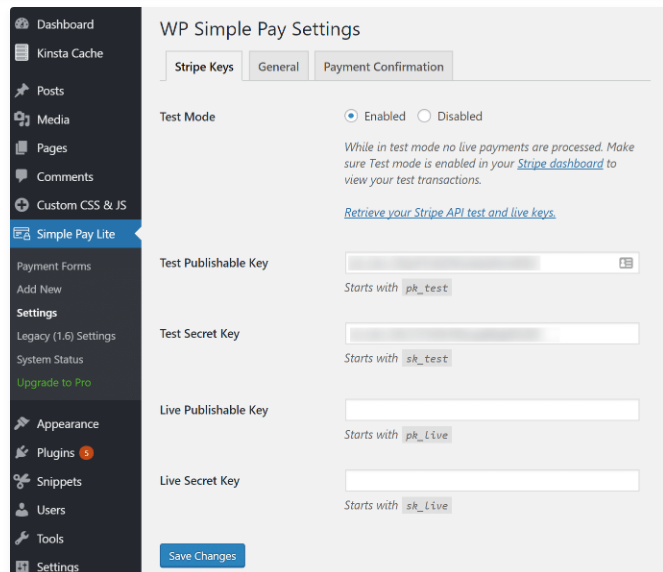This screenshot has height=572, width=663.
Task: Select the Enabled test mode radio button
Action: [351, 116]
